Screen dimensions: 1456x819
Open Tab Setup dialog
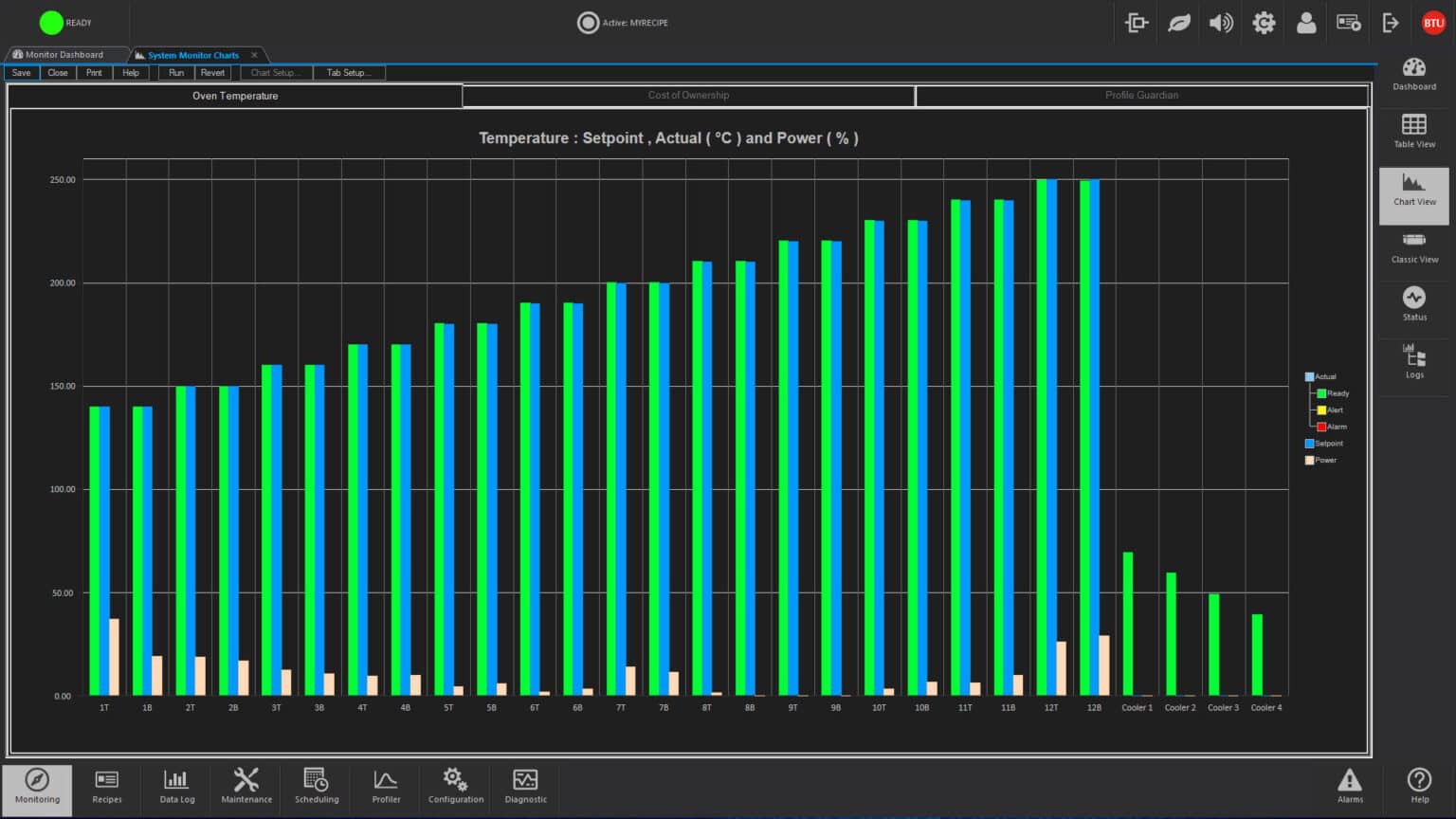coord(348,73)
